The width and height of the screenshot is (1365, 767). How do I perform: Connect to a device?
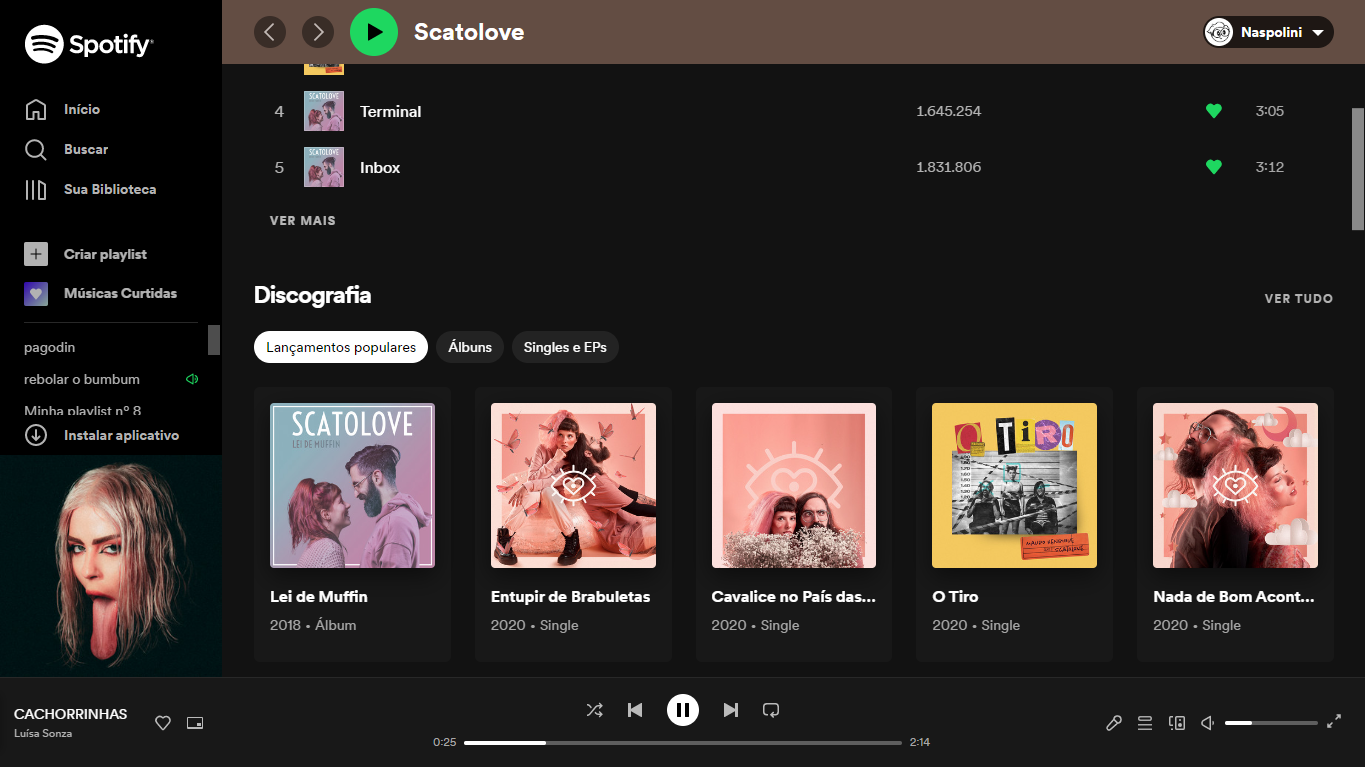(x=1177, y=723)
